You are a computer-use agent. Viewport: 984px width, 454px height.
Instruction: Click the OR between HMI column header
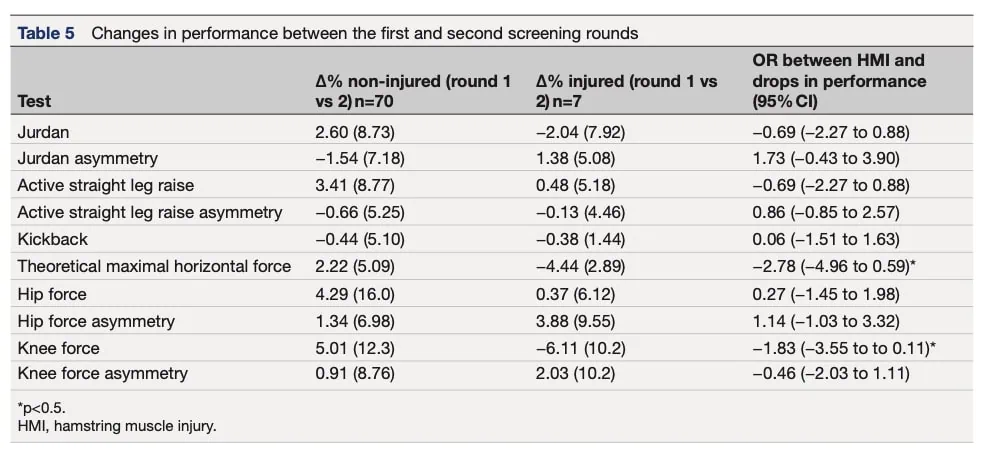[x=839, y=81]
